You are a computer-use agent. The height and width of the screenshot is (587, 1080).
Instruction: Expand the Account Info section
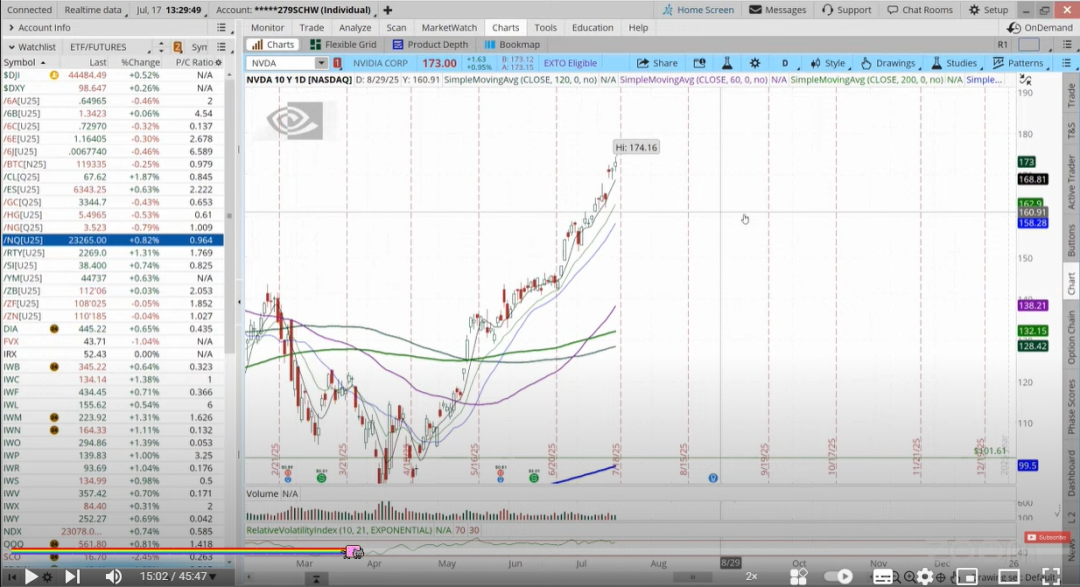tap(12, 28)
